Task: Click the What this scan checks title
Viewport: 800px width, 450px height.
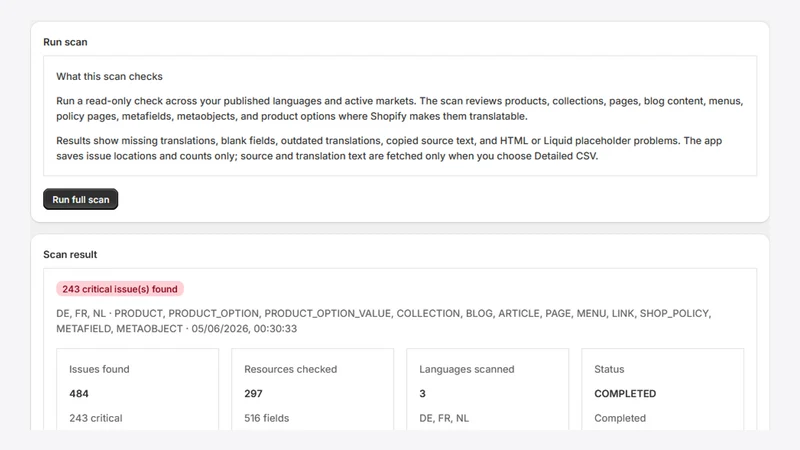Action: coord(109,77)
